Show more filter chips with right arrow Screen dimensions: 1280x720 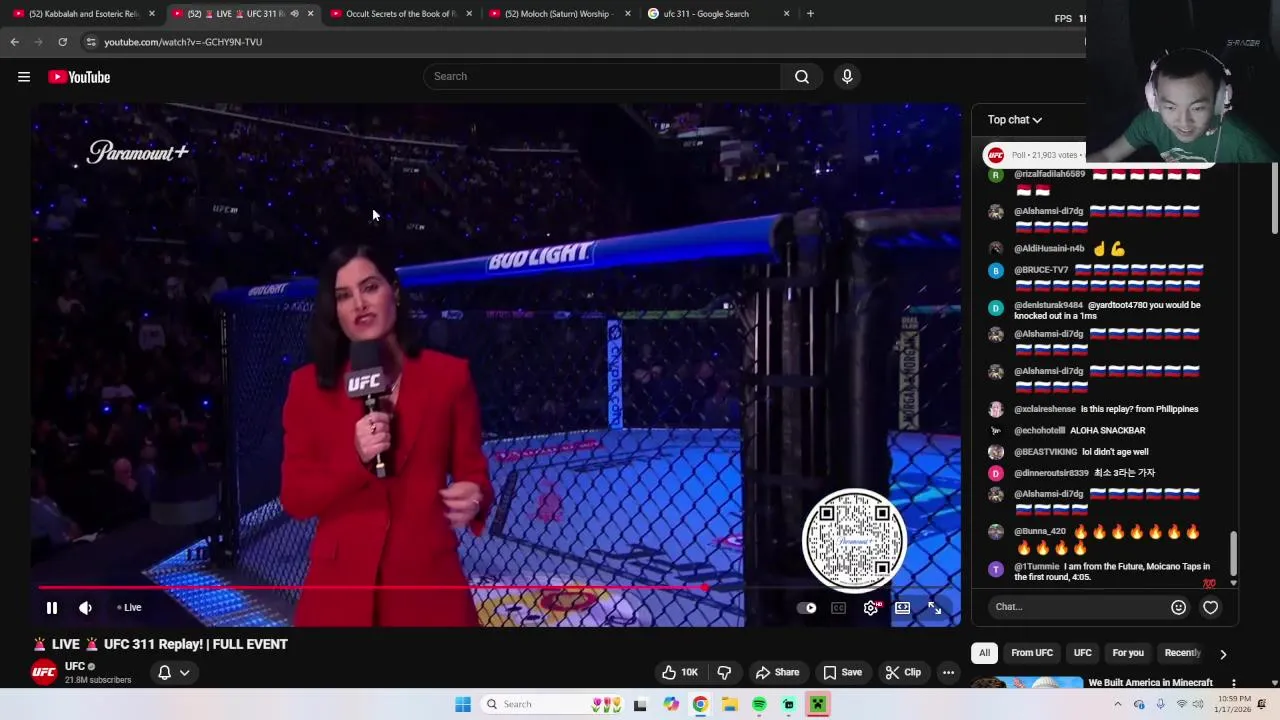[1223, 654]
